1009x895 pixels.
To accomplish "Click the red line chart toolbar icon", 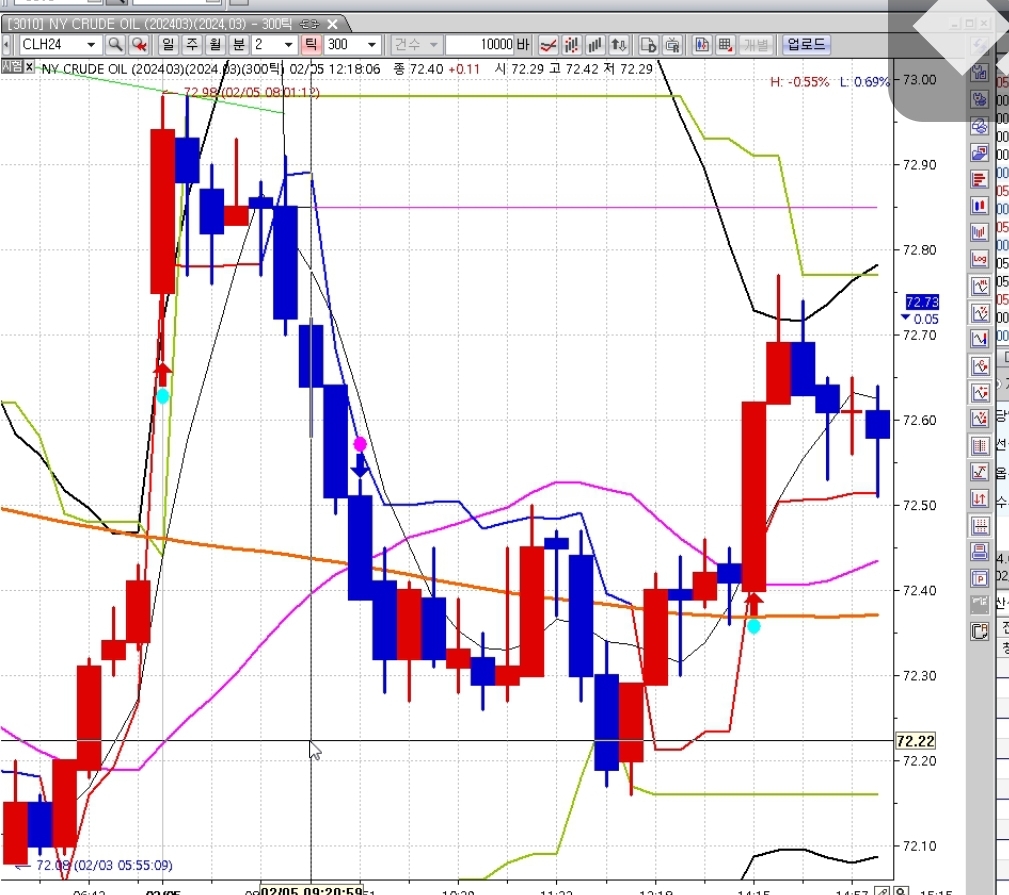I will tap(548, 45).
